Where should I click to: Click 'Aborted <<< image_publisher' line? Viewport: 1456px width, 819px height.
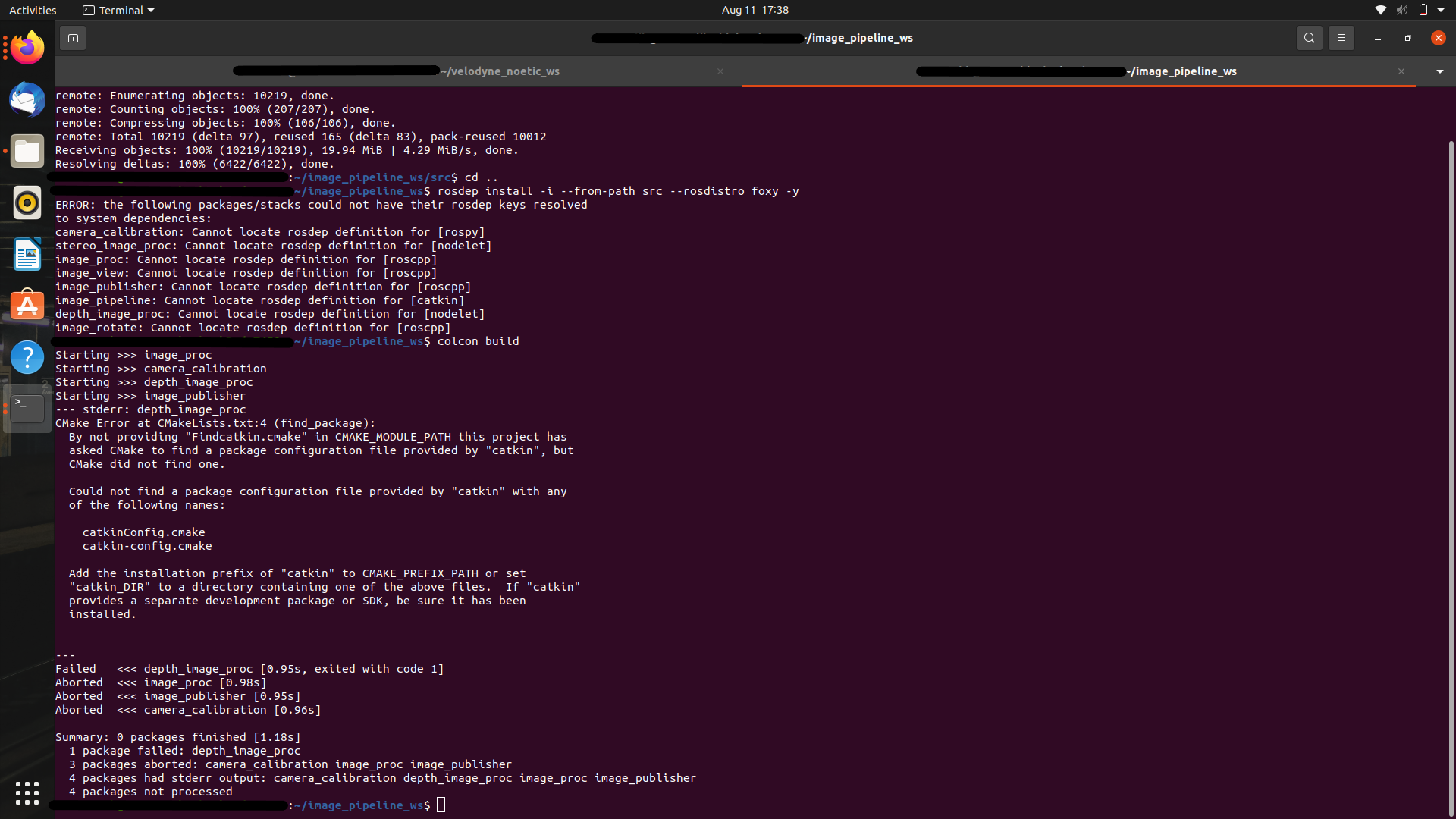[x=178, y=696]
